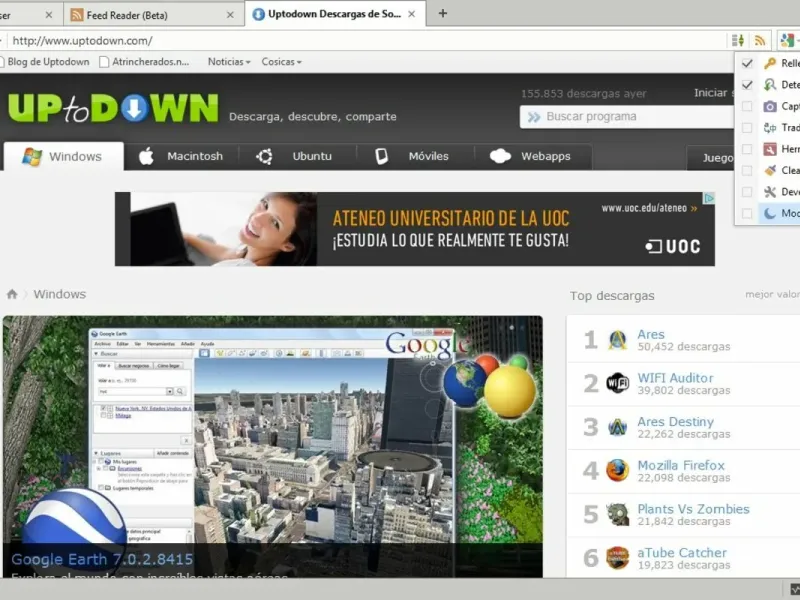Image resolution: width=800 pixels, height=600 pixels.
Task: Click the Ares app icon
Action: [x=617, y=340]
